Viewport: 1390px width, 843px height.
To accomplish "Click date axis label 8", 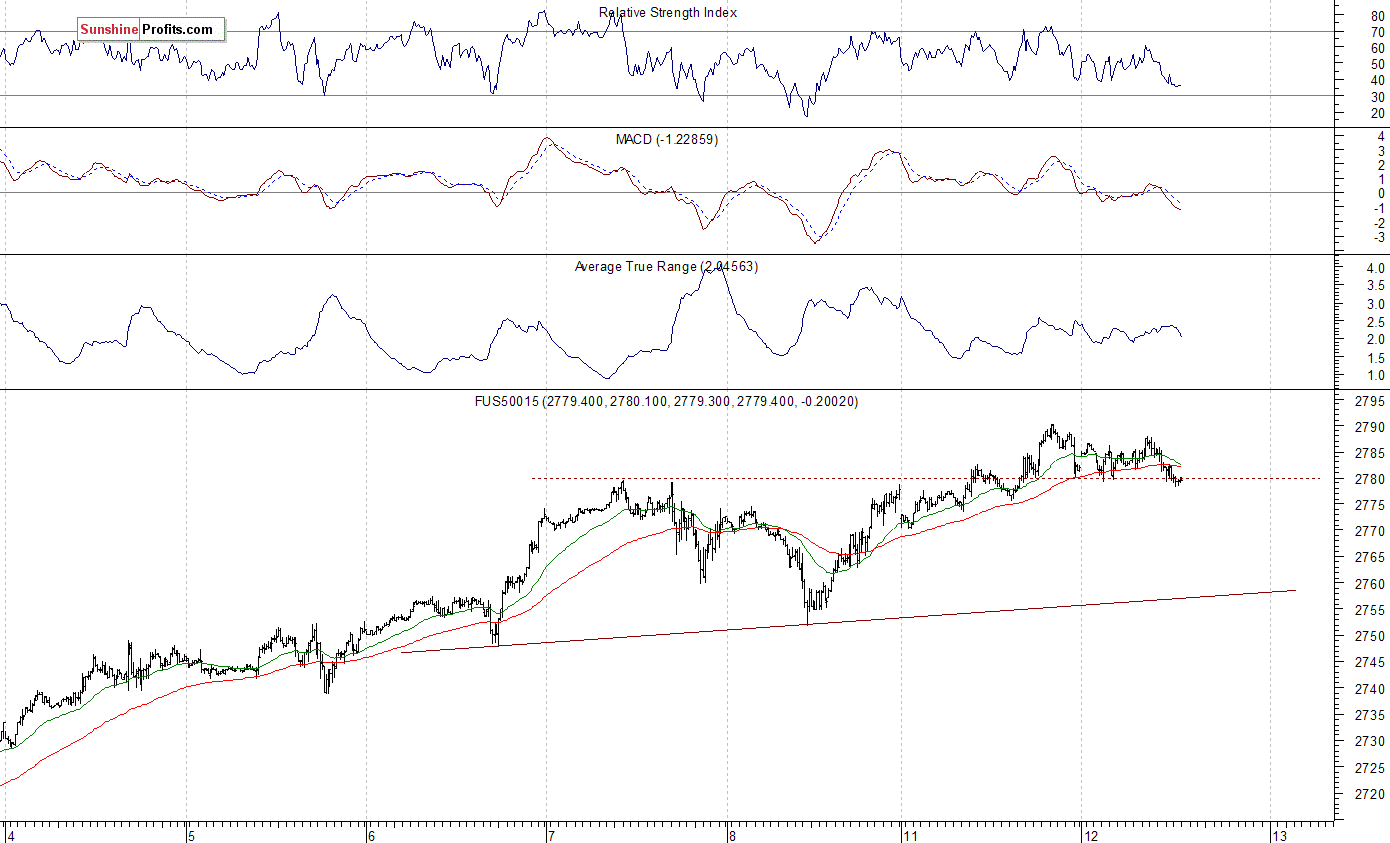I will 732,834.
